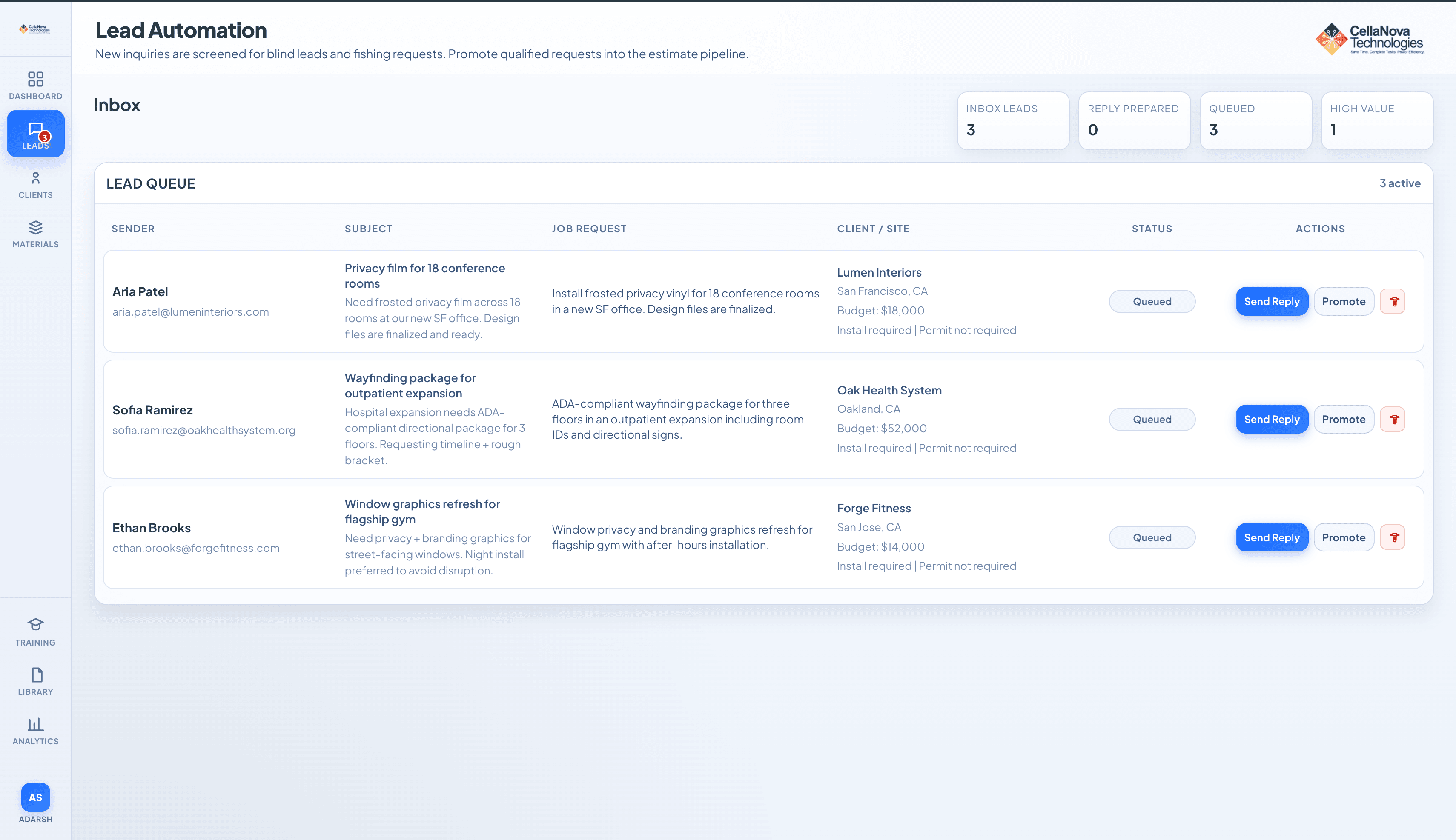The width and height of the screenshot is (1456, 840).
Task: Click Budget: $14,000 text
Action: pyautogui.click(x=881, y=546)
